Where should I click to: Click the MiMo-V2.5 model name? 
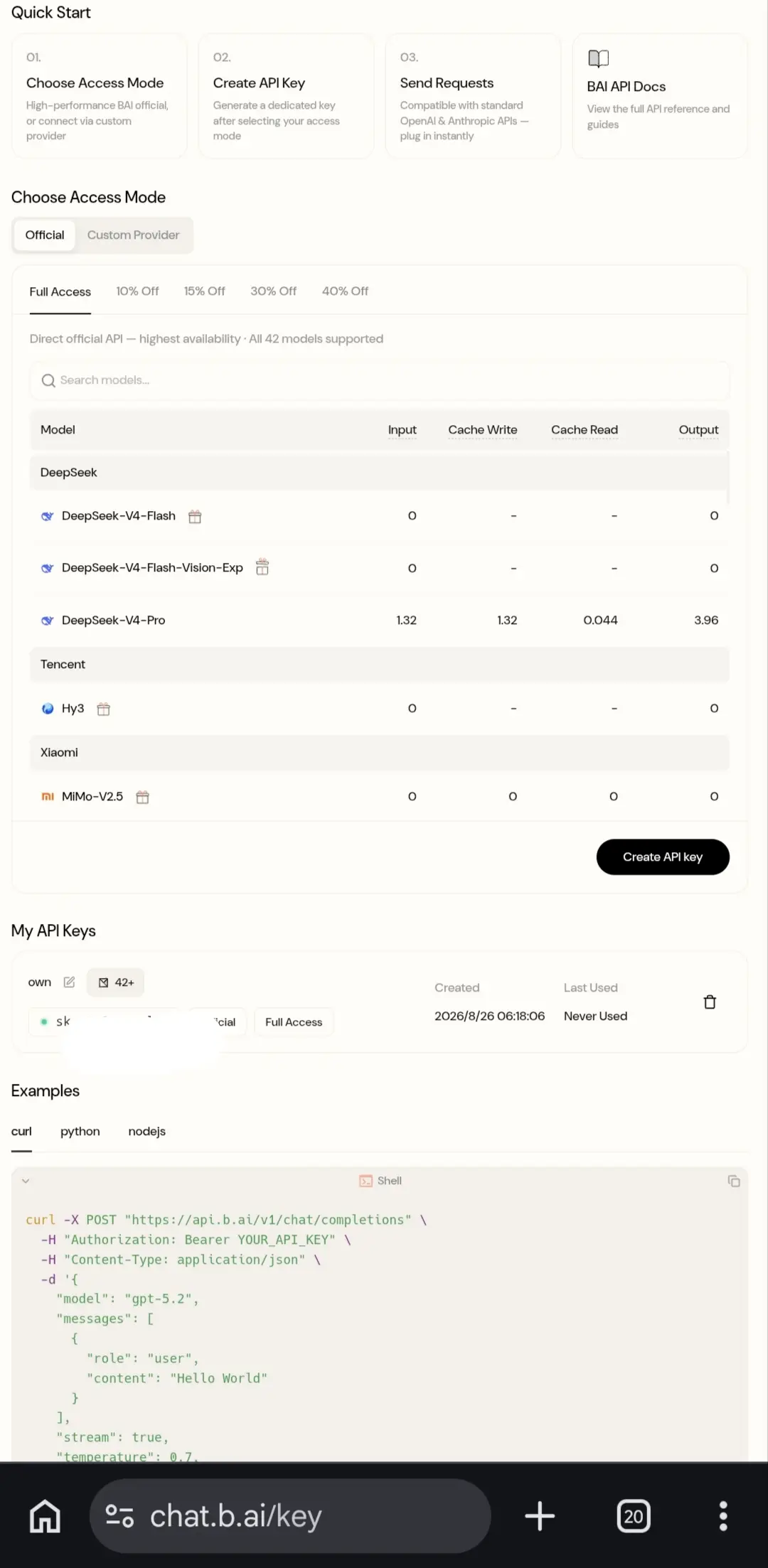coord(92,797)
